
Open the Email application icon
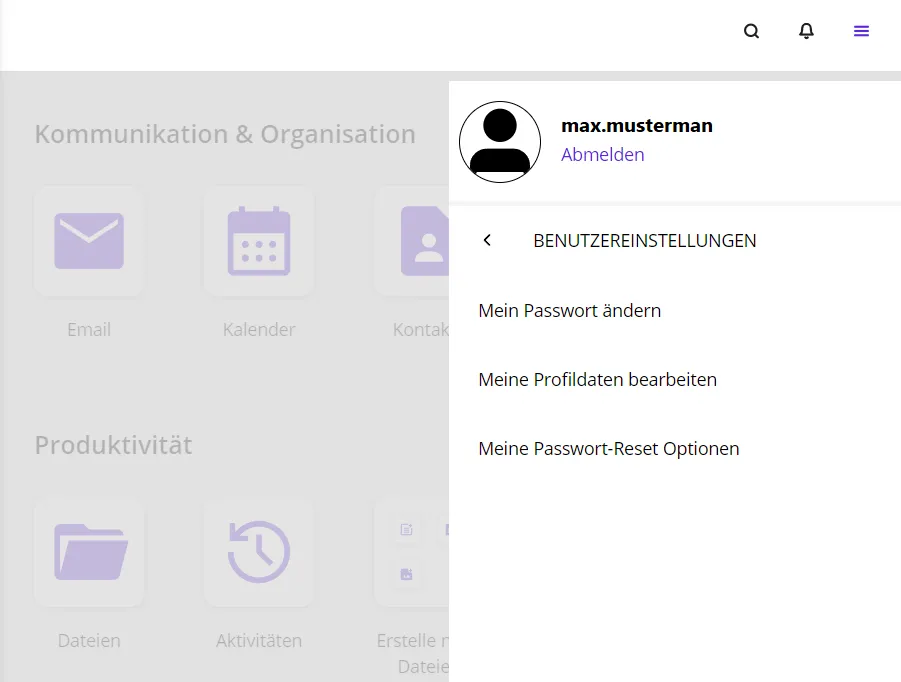point(89,241)
